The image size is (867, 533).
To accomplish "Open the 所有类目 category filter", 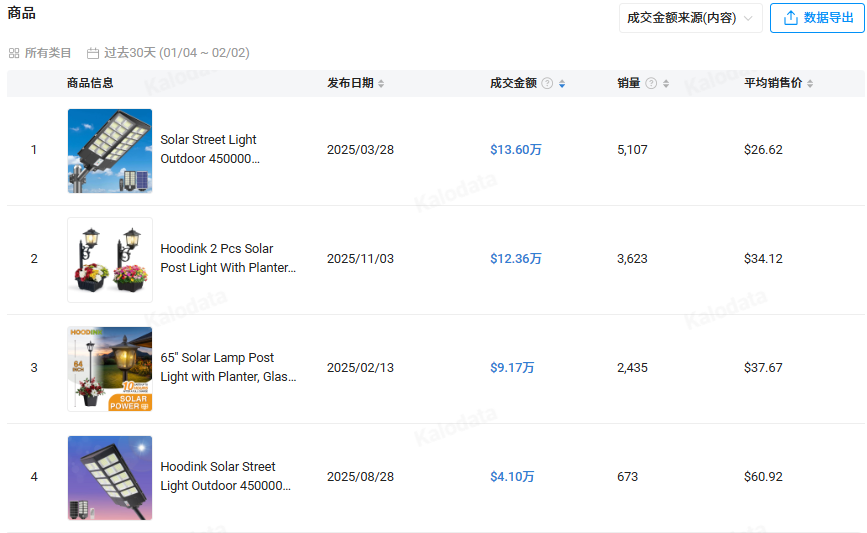I will coord(47,53).
